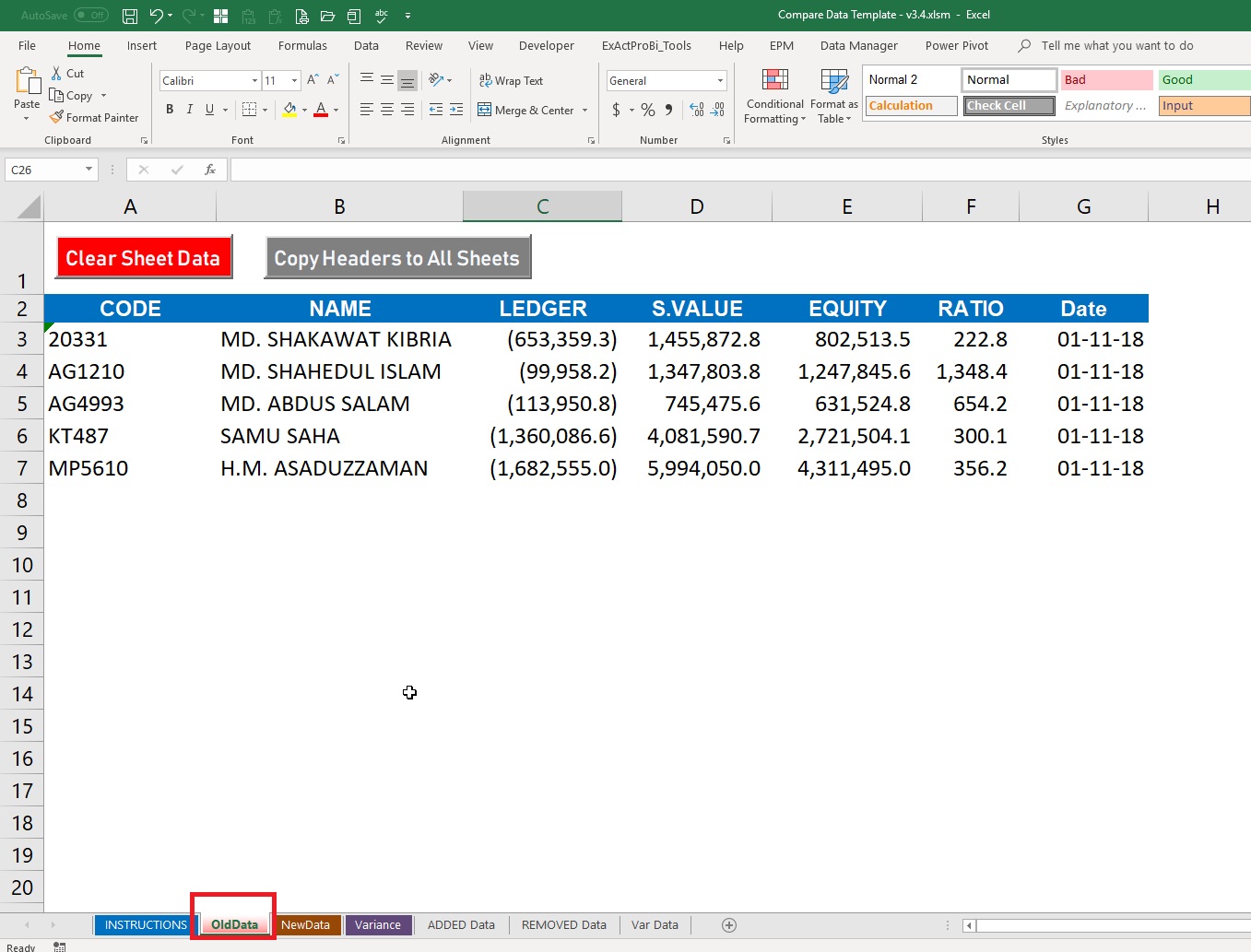Click the Clear Sheet Data button
Image resolution: width=1251 pixels, height=952 pixels.
click(x=143, y=258)
